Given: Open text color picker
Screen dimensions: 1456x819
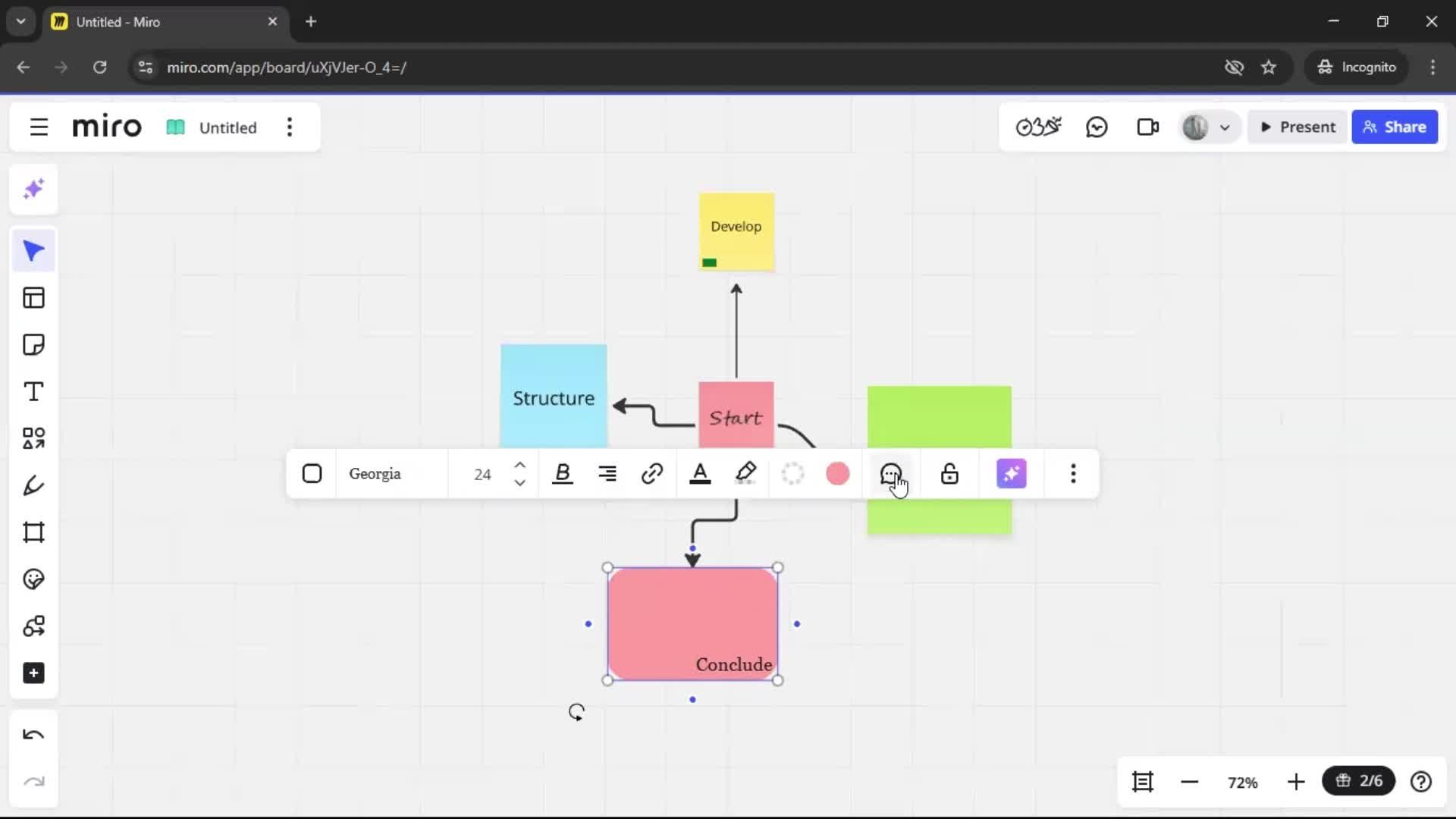Looking at the screenshot, I should point(700,474).
